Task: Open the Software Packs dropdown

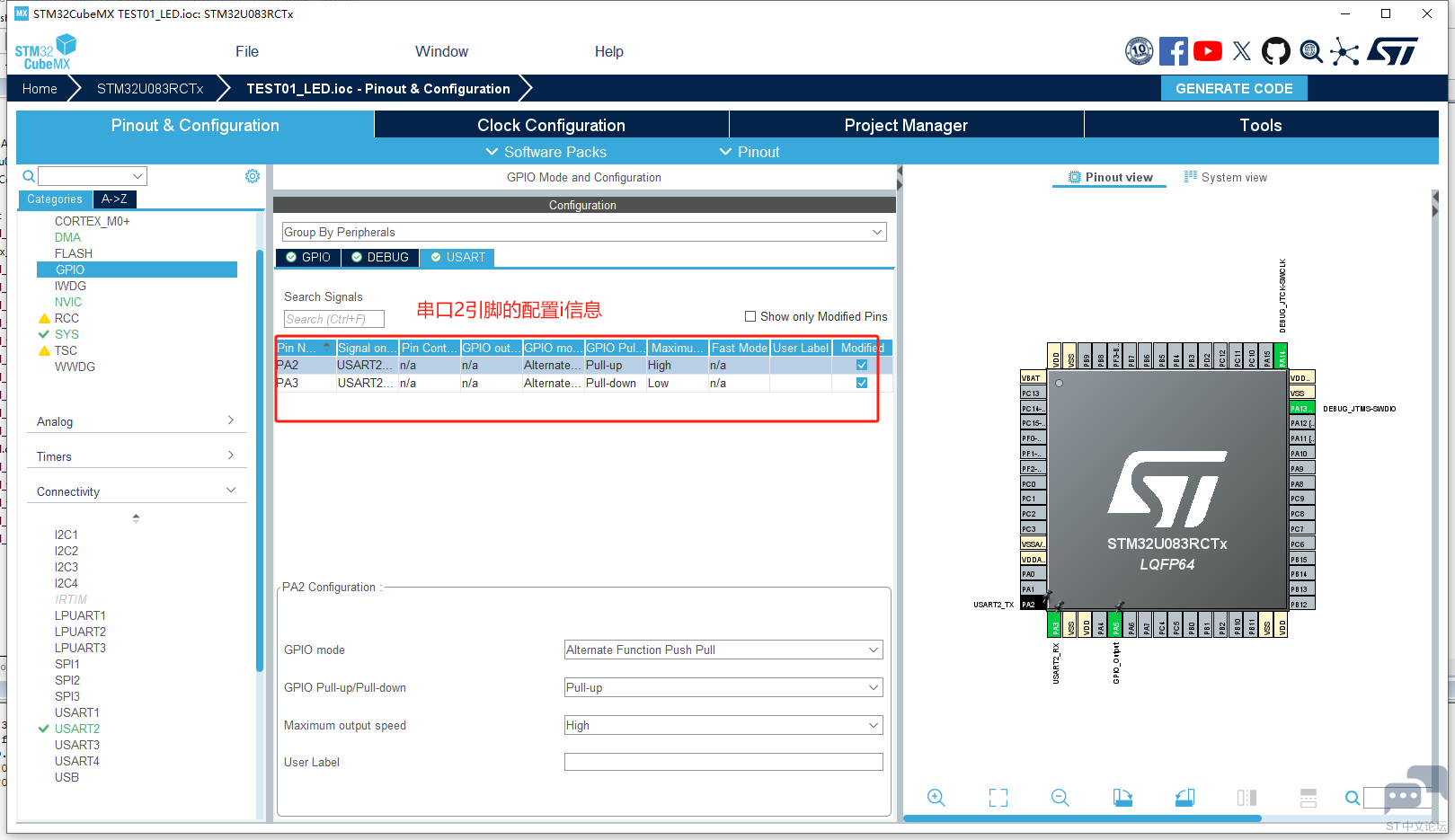Action: tap(546, 152)
